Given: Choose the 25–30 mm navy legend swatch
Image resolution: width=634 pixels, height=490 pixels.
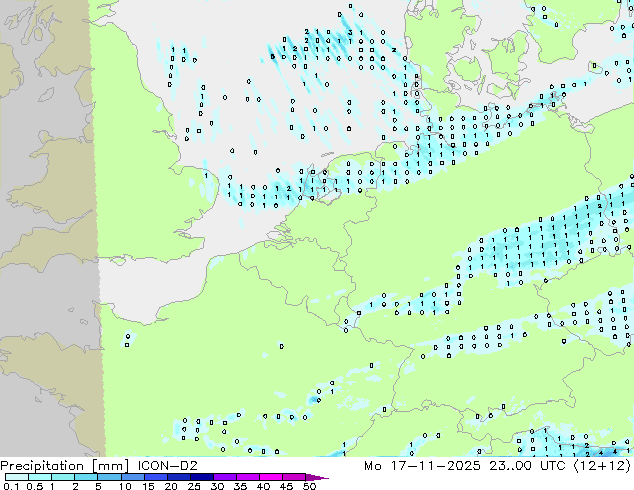Looking at the screenshot, I should tap(201, 477).
